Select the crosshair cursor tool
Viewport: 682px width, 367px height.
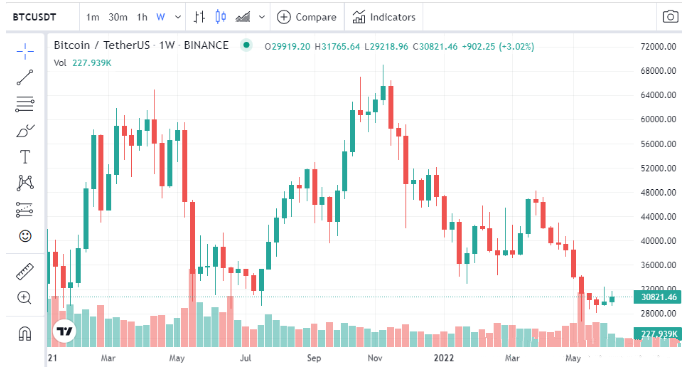(25, 51)
